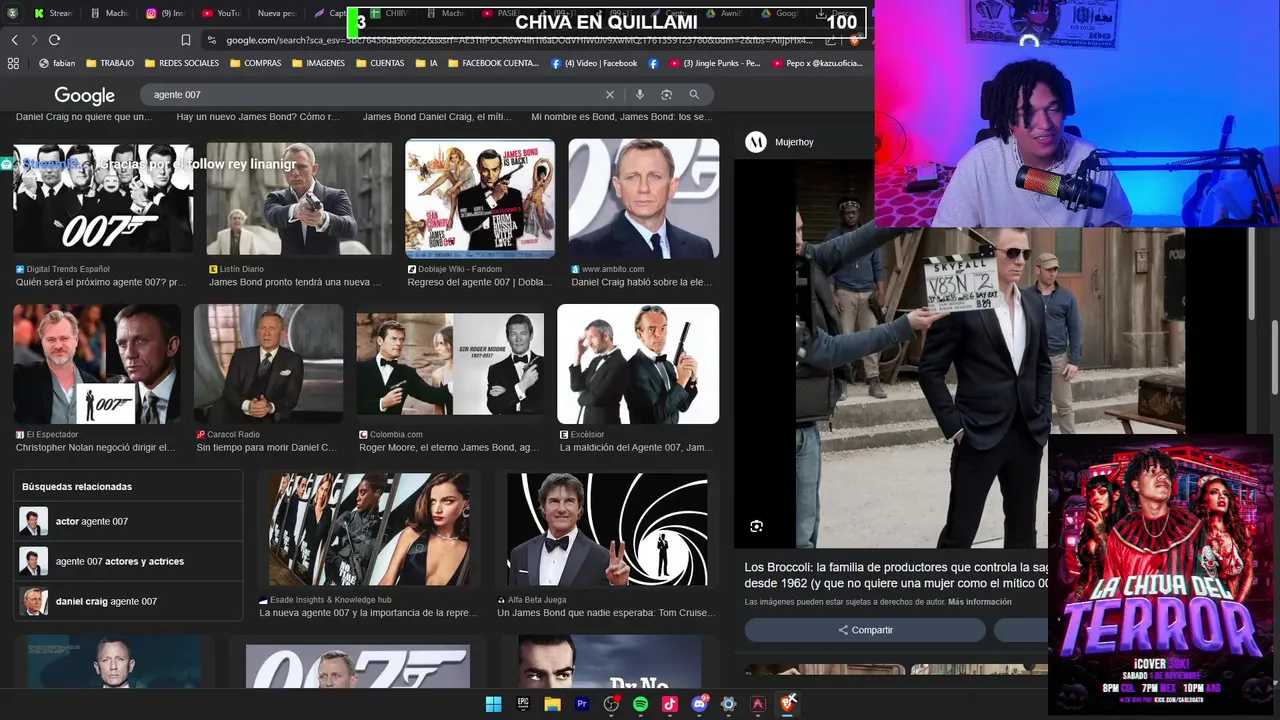The height and width of the screenshot is (720, 1280).
Task: Select related search daniel craig agente 007
Action: [x=128, y=601]
